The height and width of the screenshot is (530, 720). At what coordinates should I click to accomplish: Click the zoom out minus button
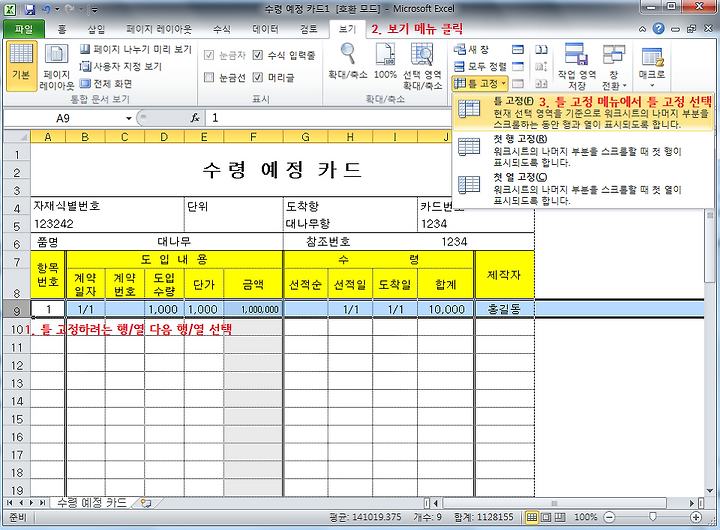pyautogui.click(x=609, y=518)
